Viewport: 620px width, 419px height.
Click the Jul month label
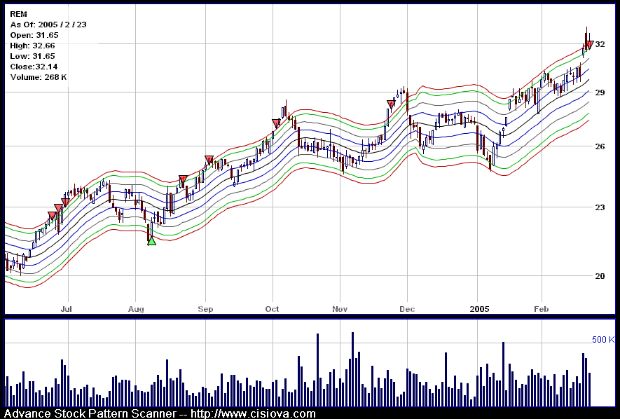[67, 309]
